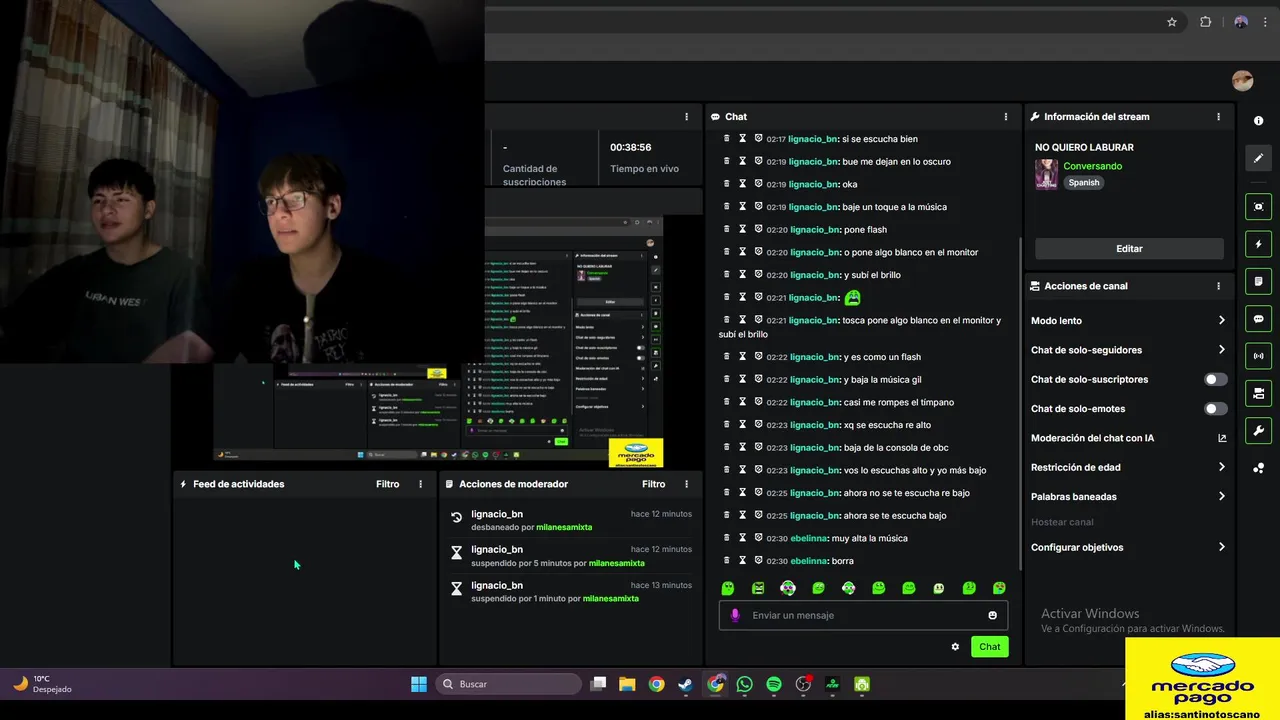
Task: Toggle the moderator actions note icon in sidebar
Action: 1258,282
